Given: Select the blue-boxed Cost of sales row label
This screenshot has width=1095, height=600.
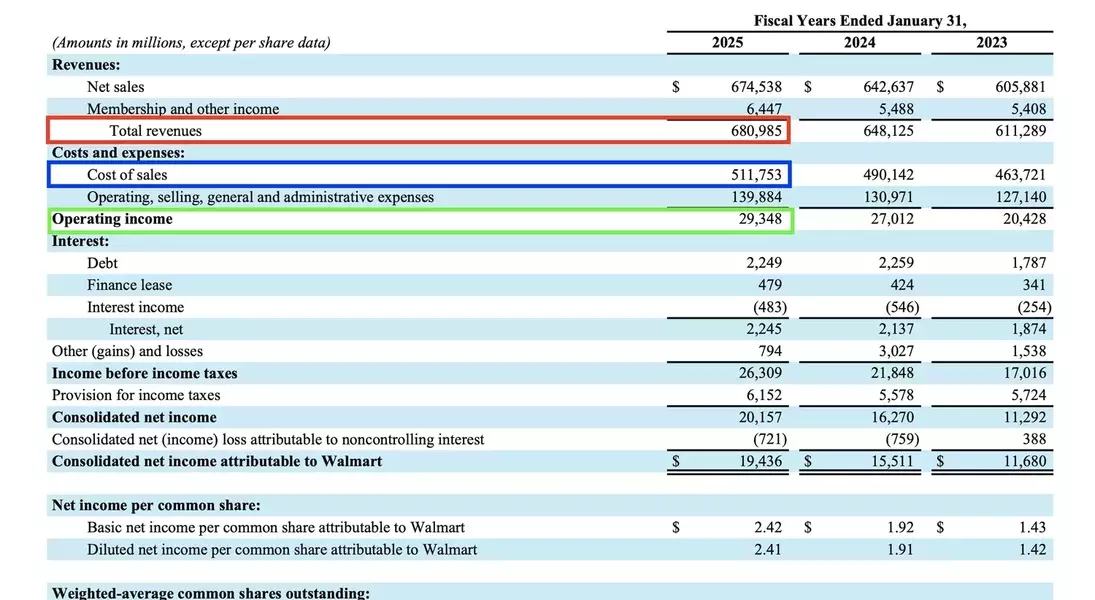Looking at the screenshot, I should [x=127, y=175].
